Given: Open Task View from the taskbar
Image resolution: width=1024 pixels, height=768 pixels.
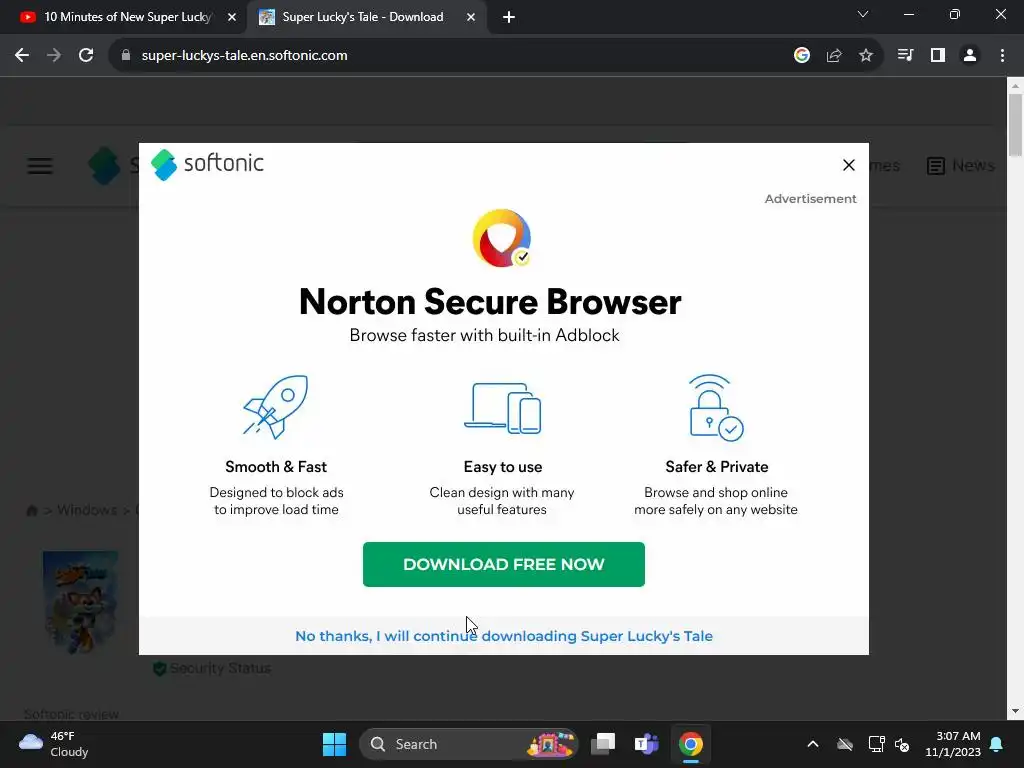Looking at the screenshot, I should click(x=603, y=744).
